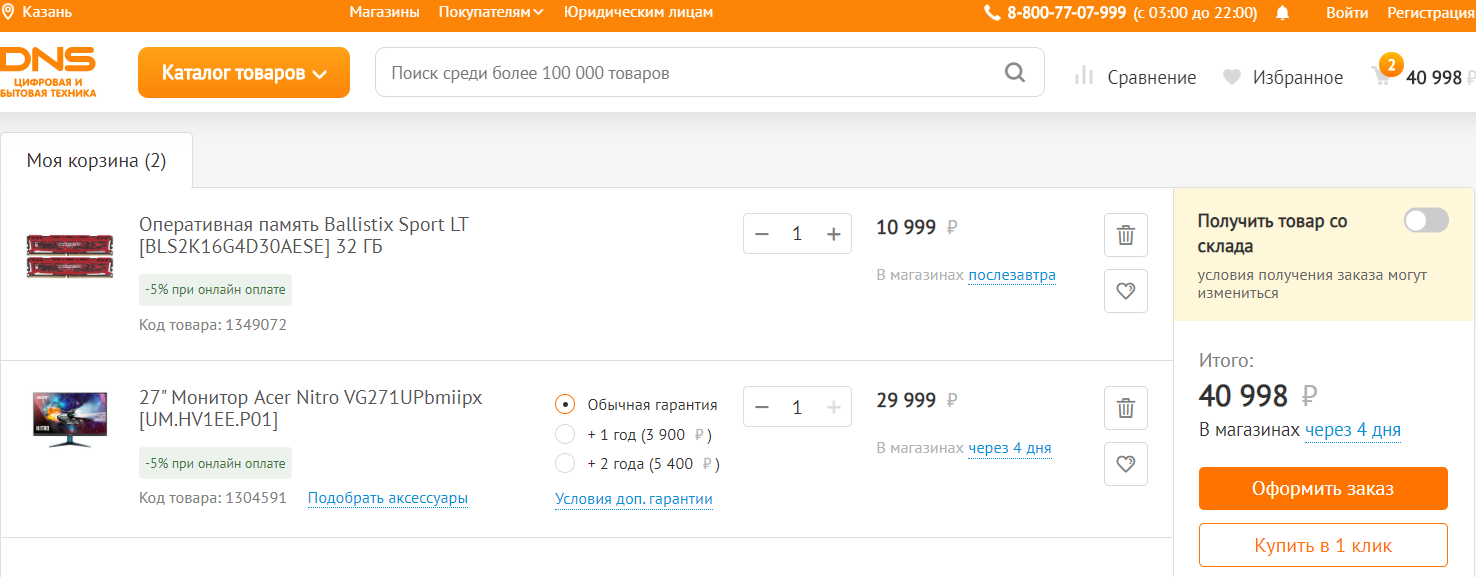Select the + 2 года (5 400 ₽) warranty
Image resolution: width=1476 pixels, height=577 pixels.
point(565,463)
